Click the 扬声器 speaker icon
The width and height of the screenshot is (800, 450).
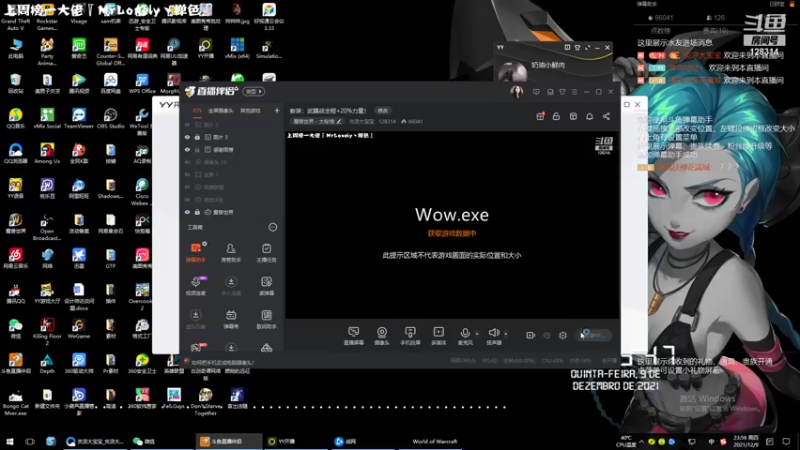(x=493, y=333)
